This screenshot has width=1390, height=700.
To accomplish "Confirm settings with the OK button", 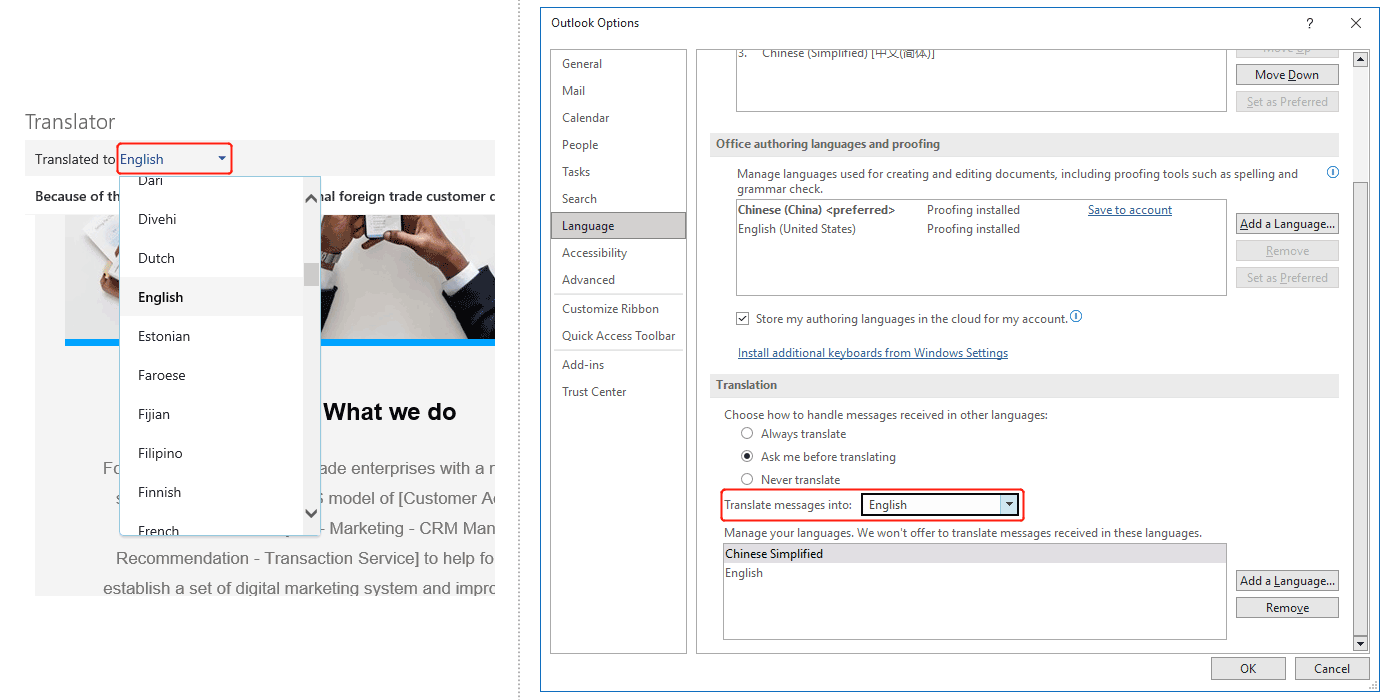I will 1248,668.
